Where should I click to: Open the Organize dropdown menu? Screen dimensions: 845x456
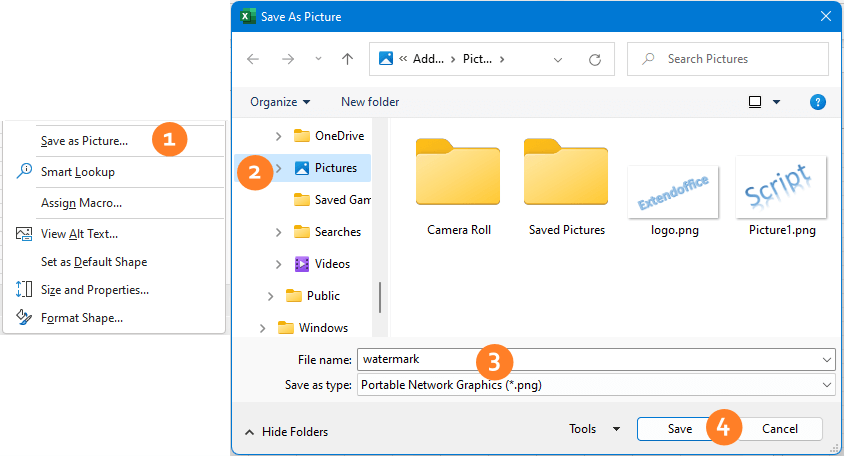[280, 102]
